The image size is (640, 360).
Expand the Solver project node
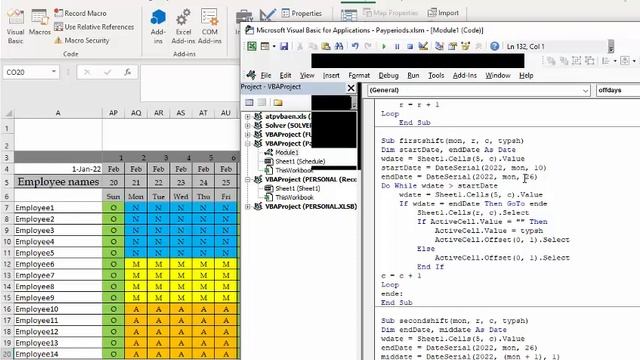pyautogui.click(x=247, y=125)
